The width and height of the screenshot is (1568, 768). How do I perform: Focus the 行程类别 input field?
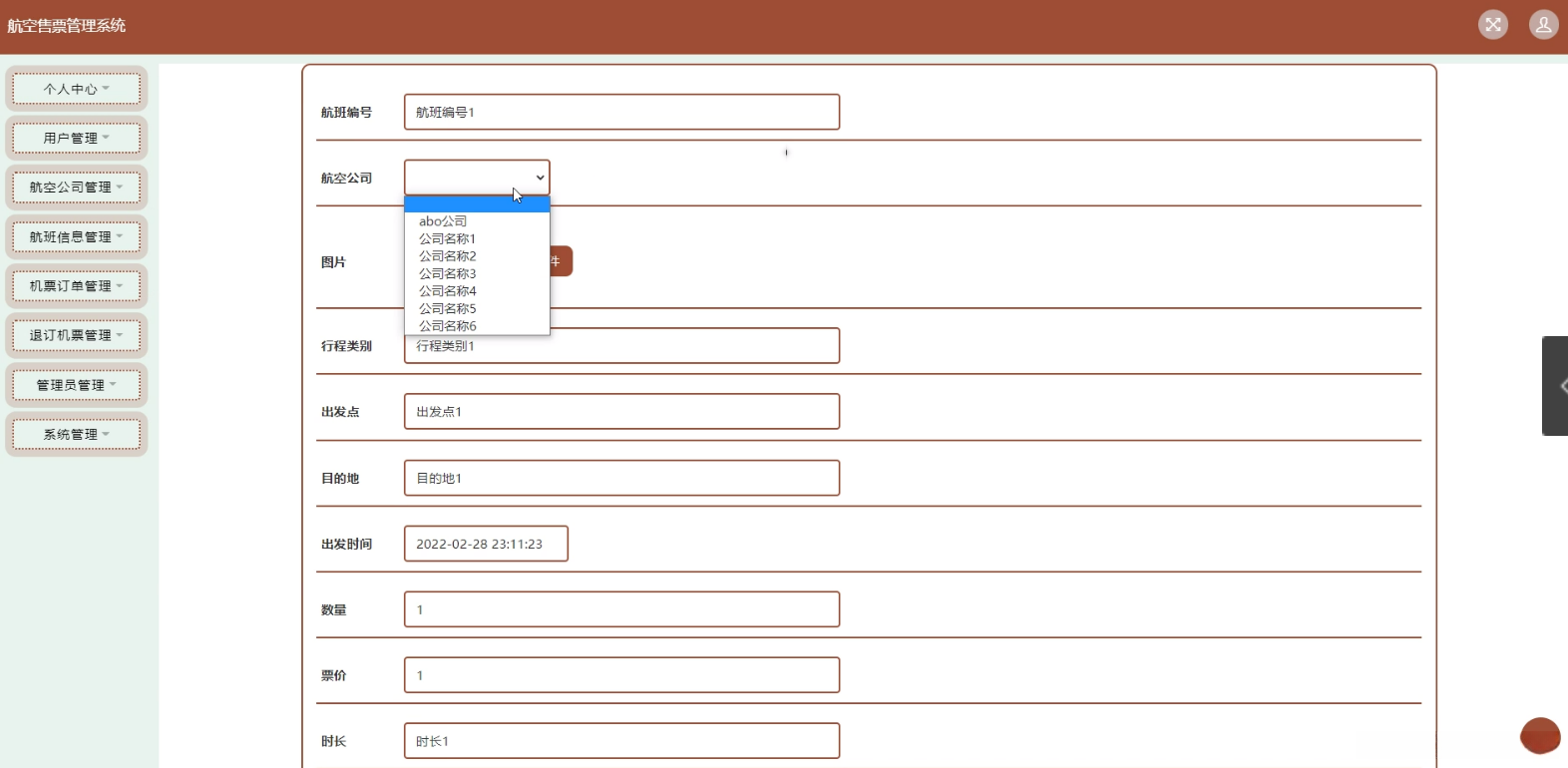point(621,348)
